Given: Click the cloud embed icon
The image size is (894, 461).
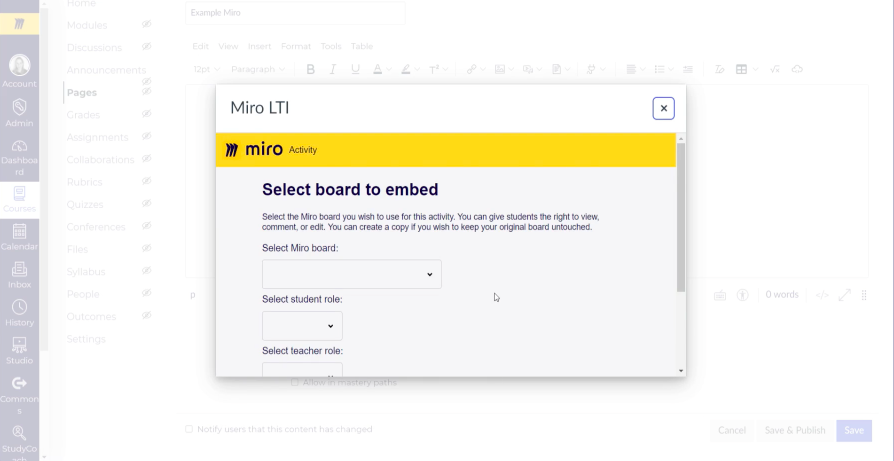Looking at the screenshot, I should 797,70.
